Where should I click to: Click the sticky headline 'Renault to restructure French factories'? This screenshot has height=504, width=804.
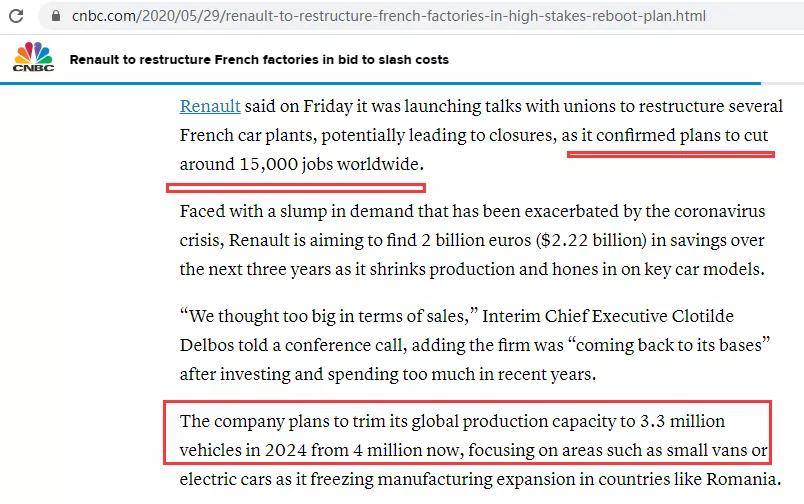[x=259, y=59]
